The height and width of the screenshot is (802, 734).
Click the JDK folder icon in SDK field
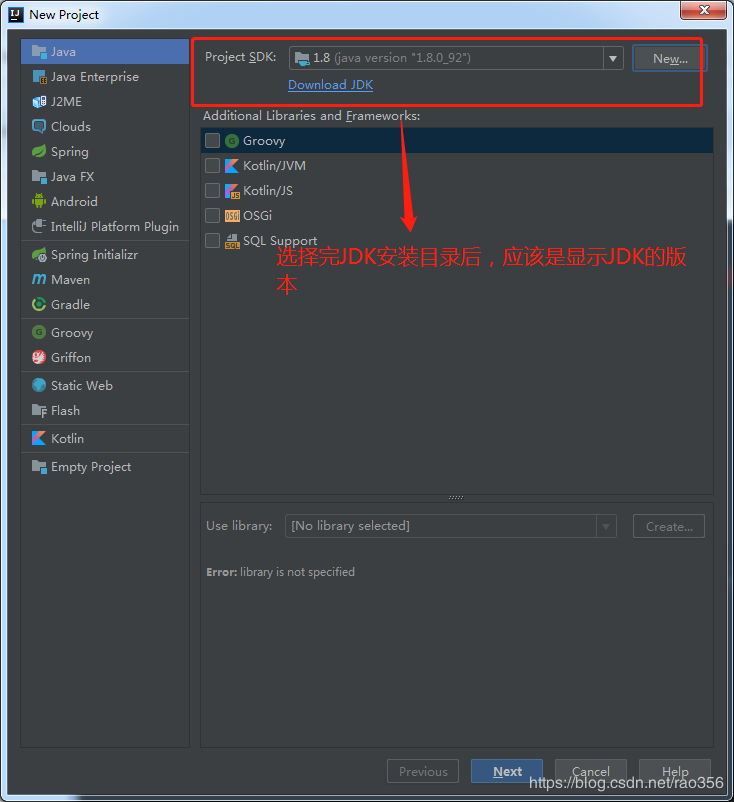[302, 58]
